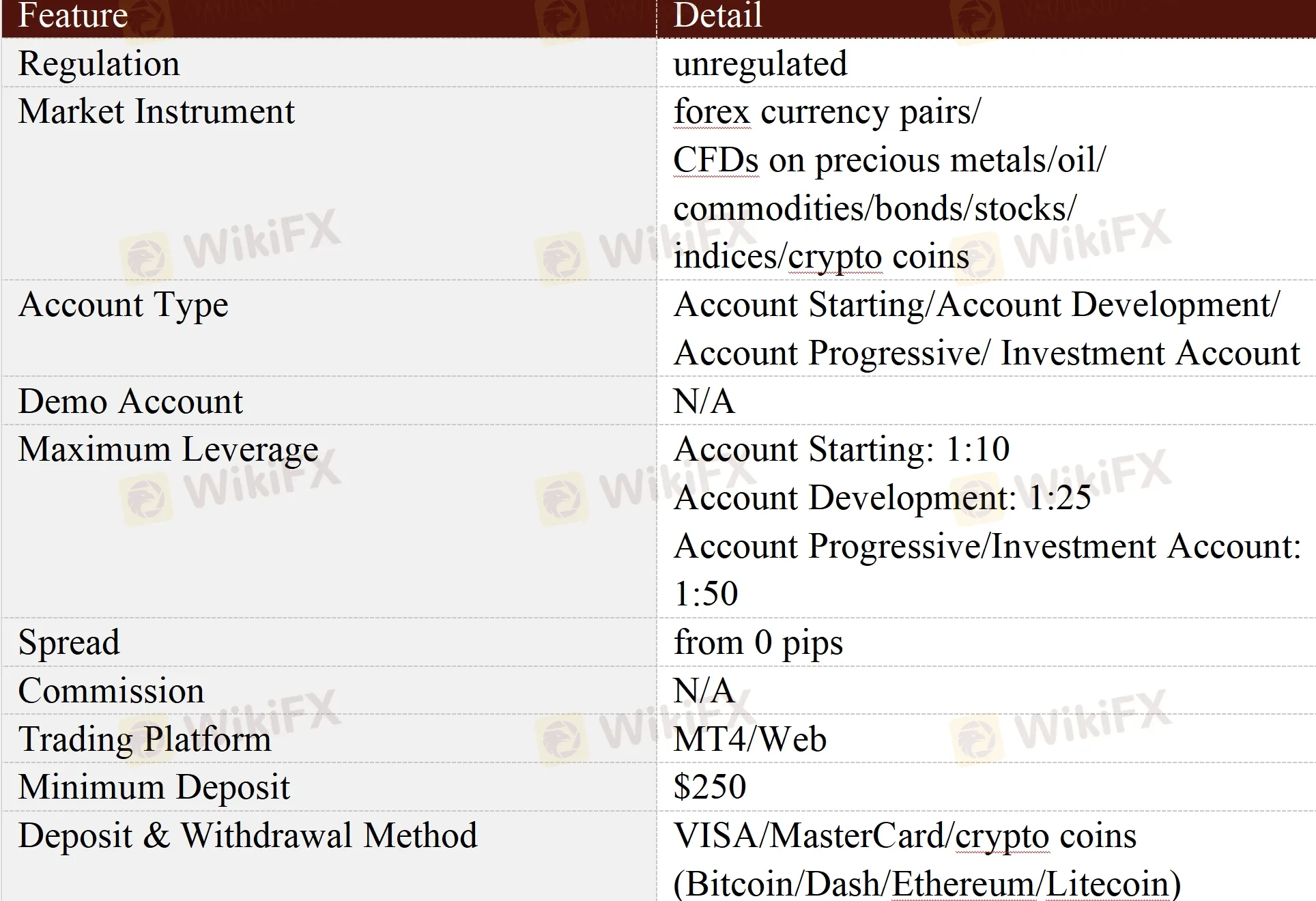The width and height of the screenshot is (1316, 901).
Task: Click the "MT4/Web" detail cell
Action: click(x=749, y=739)
